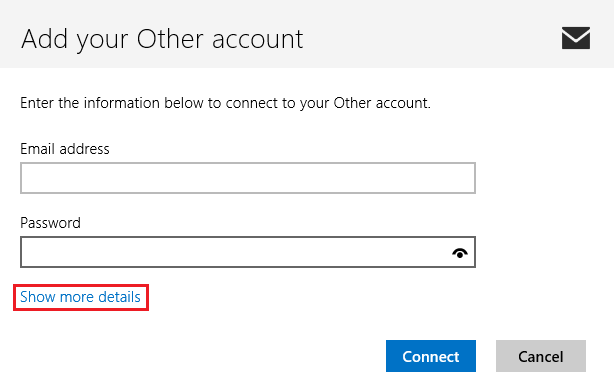Screen dimensions: 614x383
Task: Select the black envelope icon in the header
Action: click(x=576, y=38)
